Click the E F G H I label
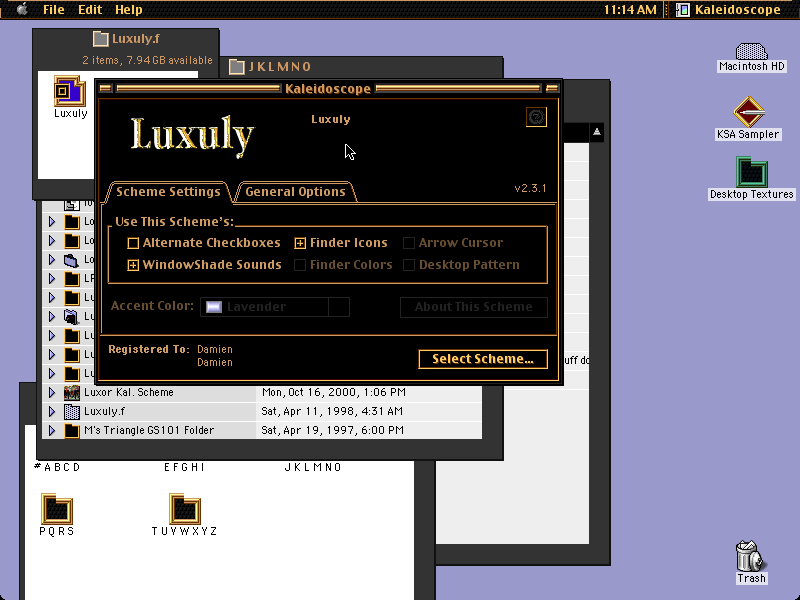The height and width of the screenshot is (600, 800). [184, 467]
